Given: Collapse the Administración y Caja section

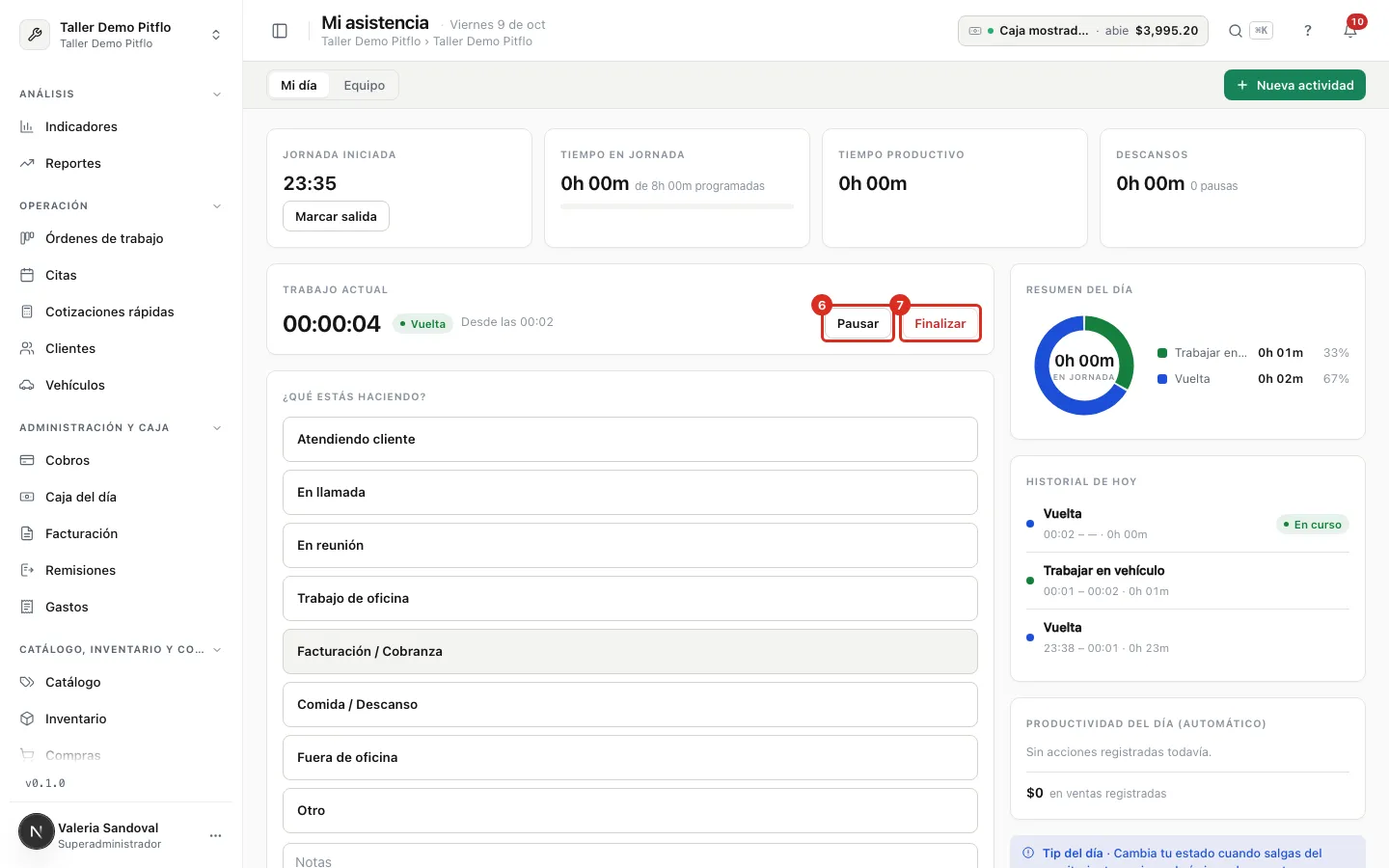Looking at the screenshot, I should click(217, 428).
